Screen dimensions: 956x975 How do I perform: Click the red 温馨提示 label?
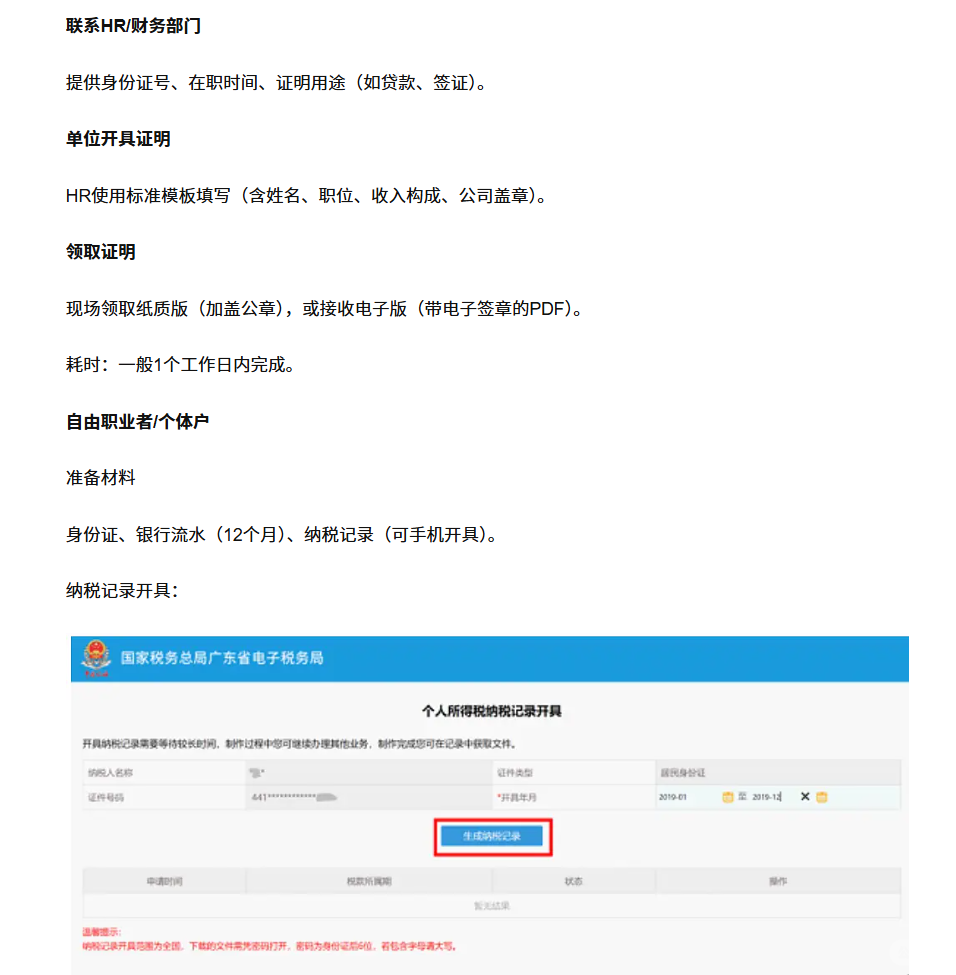click(x=101, y=931)
